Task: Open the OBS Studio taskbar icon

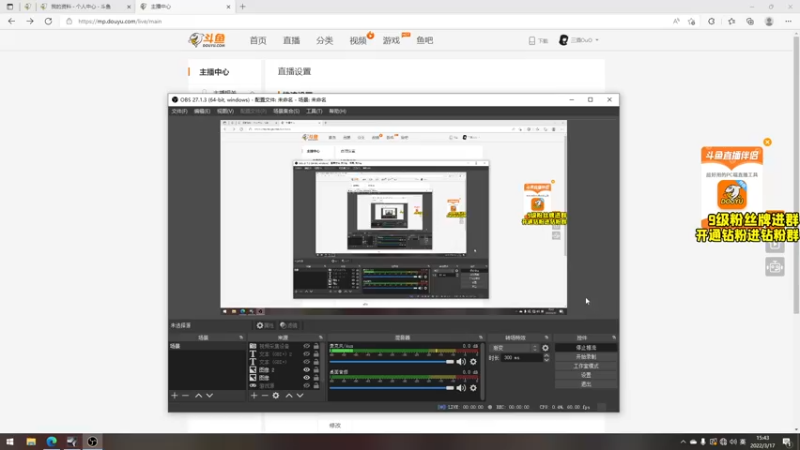Action: click(92, 441)
